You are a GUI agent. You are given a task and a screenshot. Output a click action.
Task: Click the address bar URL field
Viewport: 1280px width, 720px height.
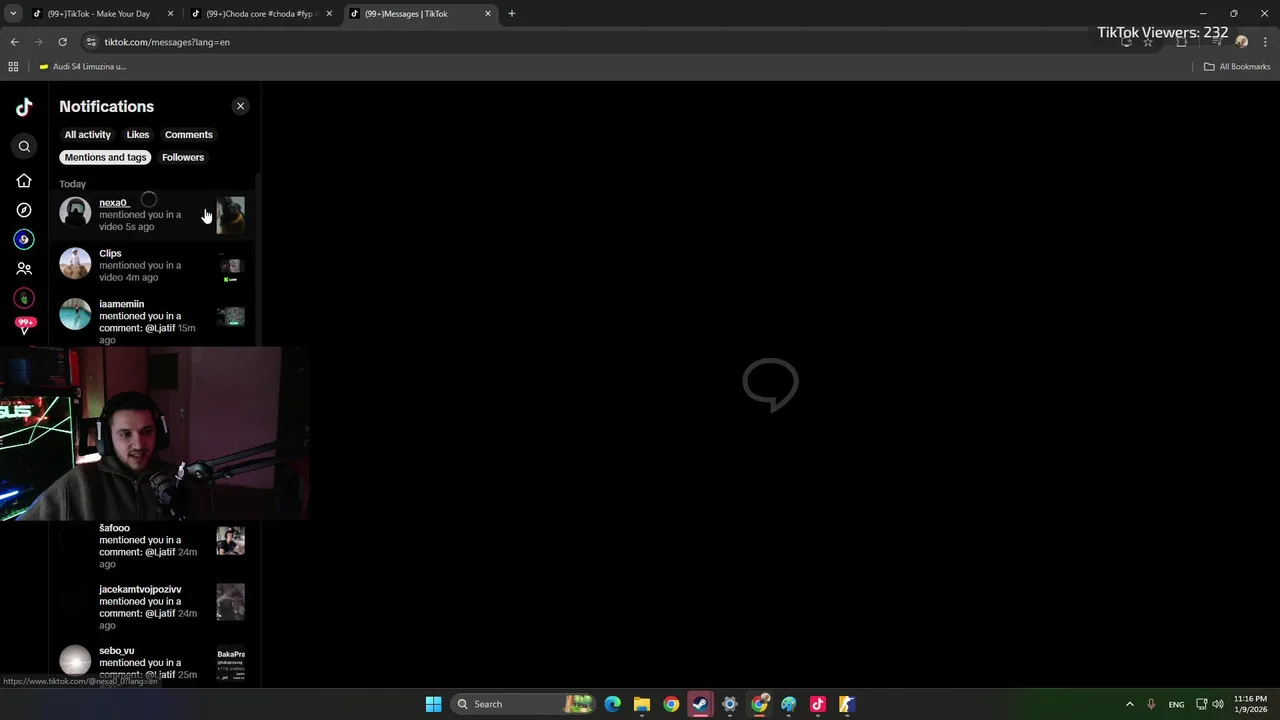tap(600, 42)
